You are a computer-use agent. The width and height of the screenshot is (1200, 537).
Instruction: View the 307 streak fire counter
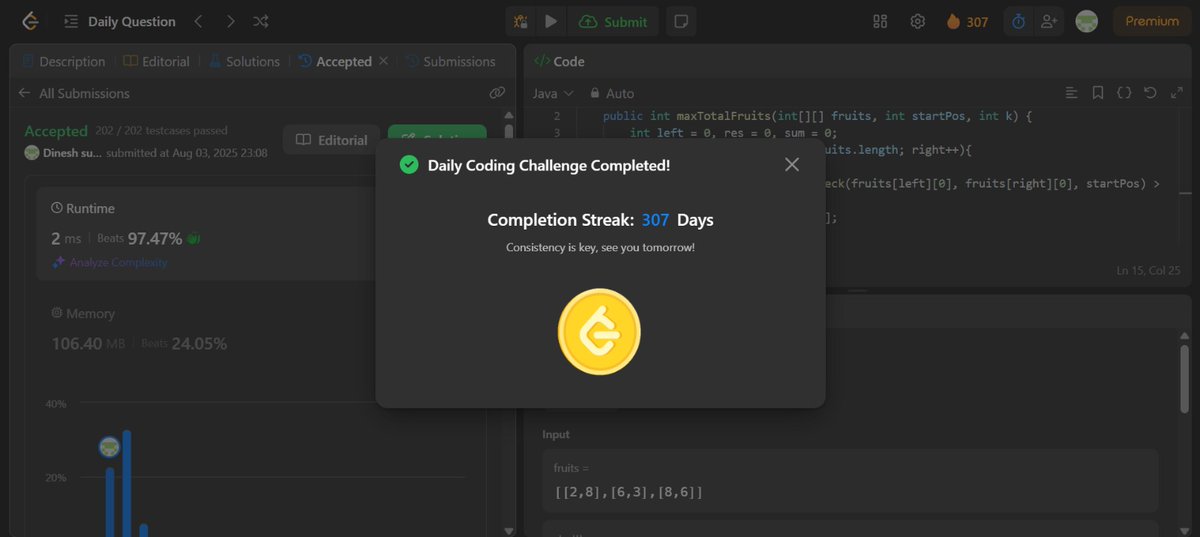pos(967,21)
